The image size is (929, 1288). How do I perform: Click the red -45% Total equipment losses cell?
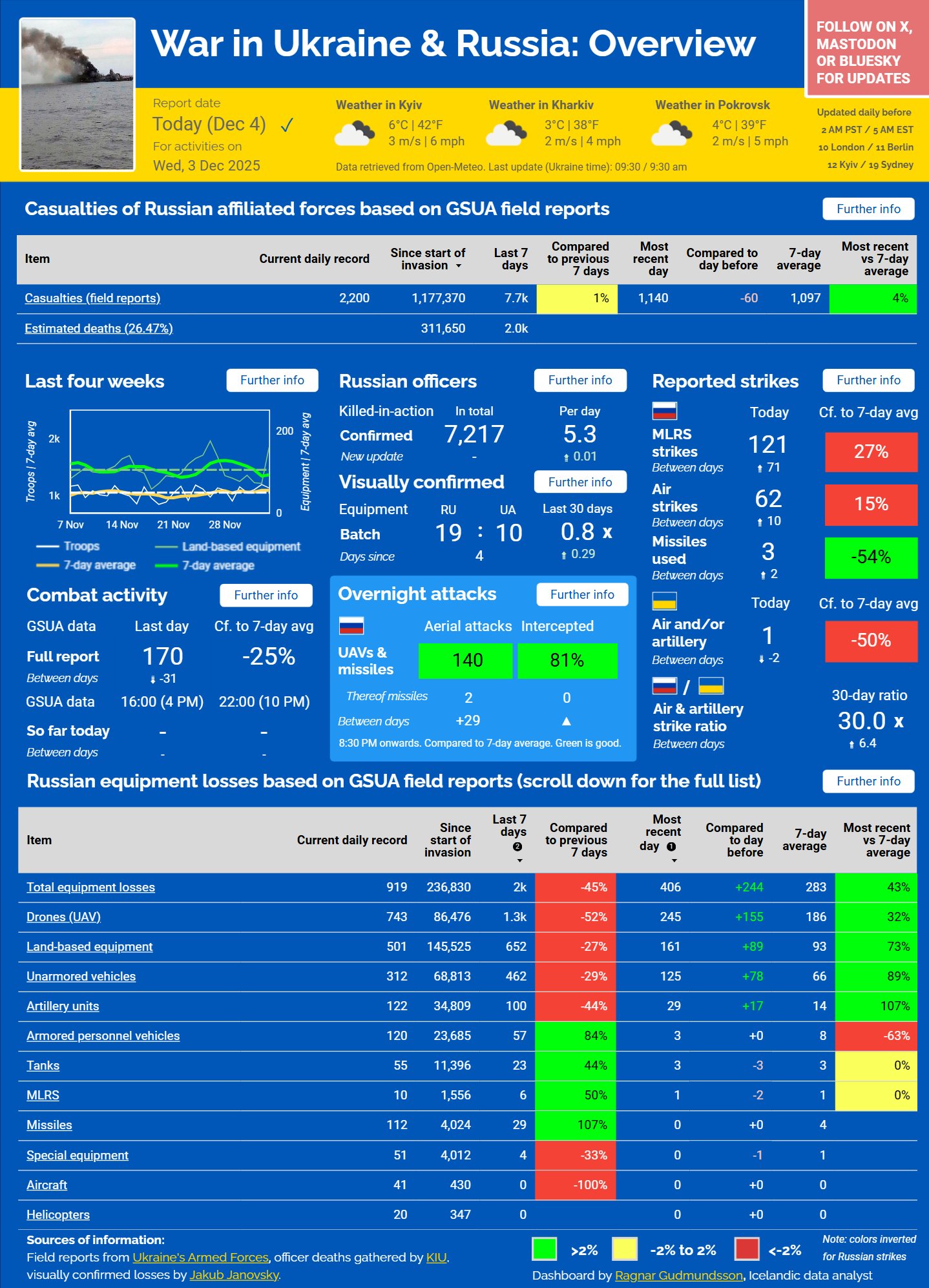point(575,887)
